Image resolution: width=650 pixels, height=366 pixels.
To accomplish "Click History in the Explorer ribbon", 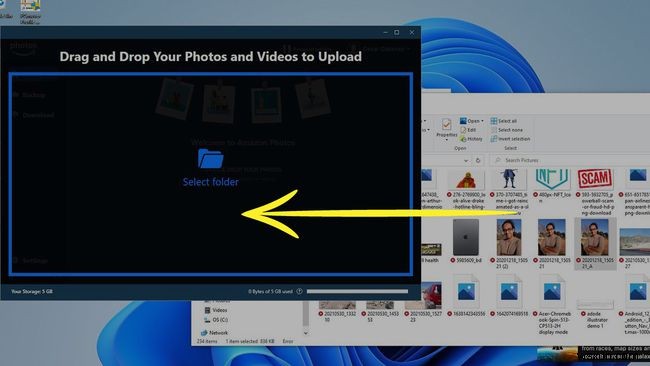I will [x=471, y=139].
